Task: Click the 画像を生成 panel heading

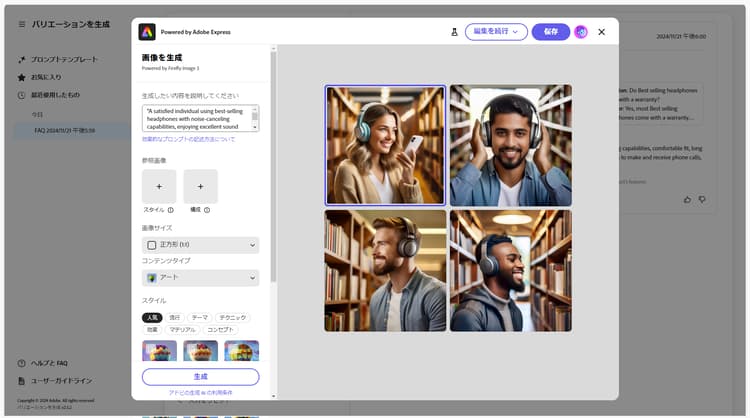Action: tap(162, 57)
